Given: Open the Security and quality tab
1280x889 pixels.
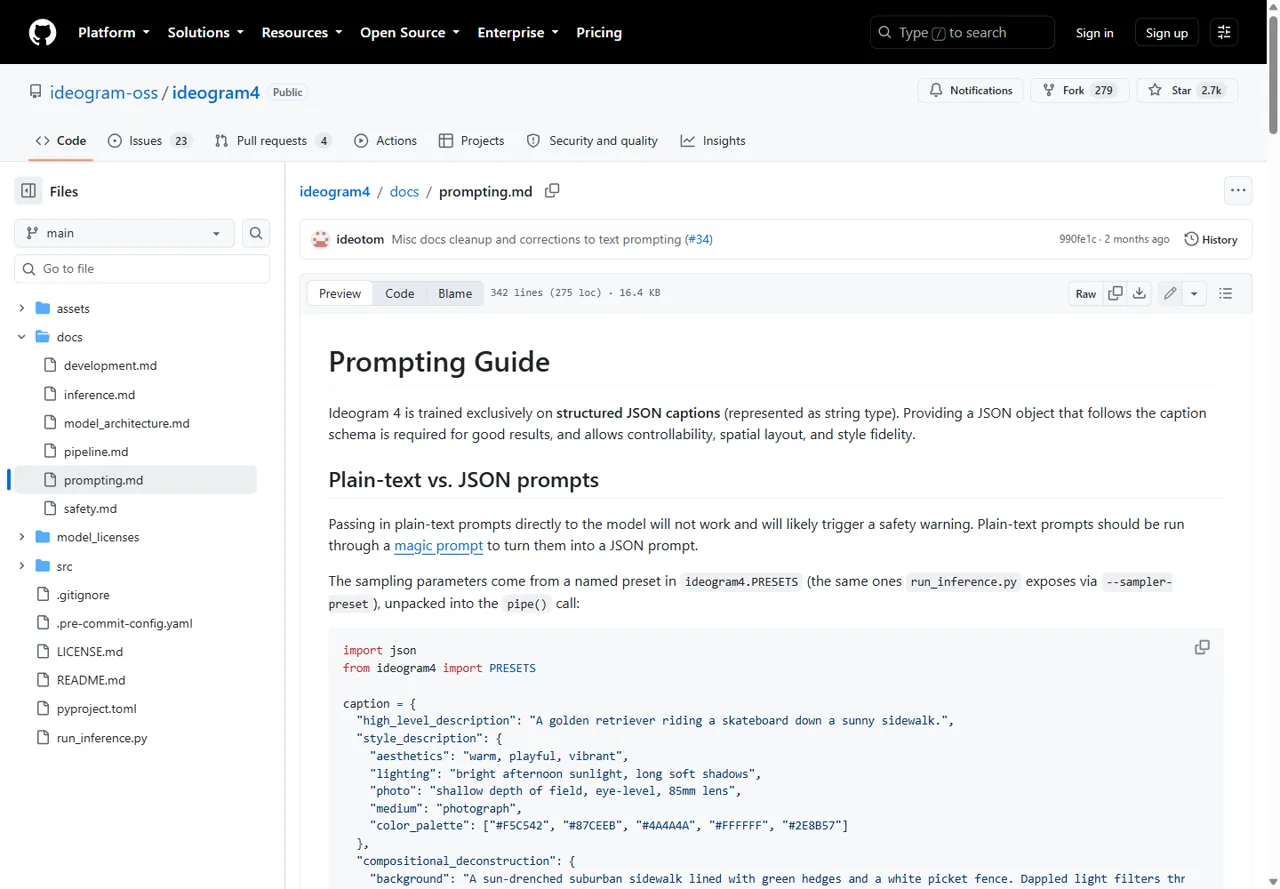Looking at the screenshot, I should click(592, 141).
